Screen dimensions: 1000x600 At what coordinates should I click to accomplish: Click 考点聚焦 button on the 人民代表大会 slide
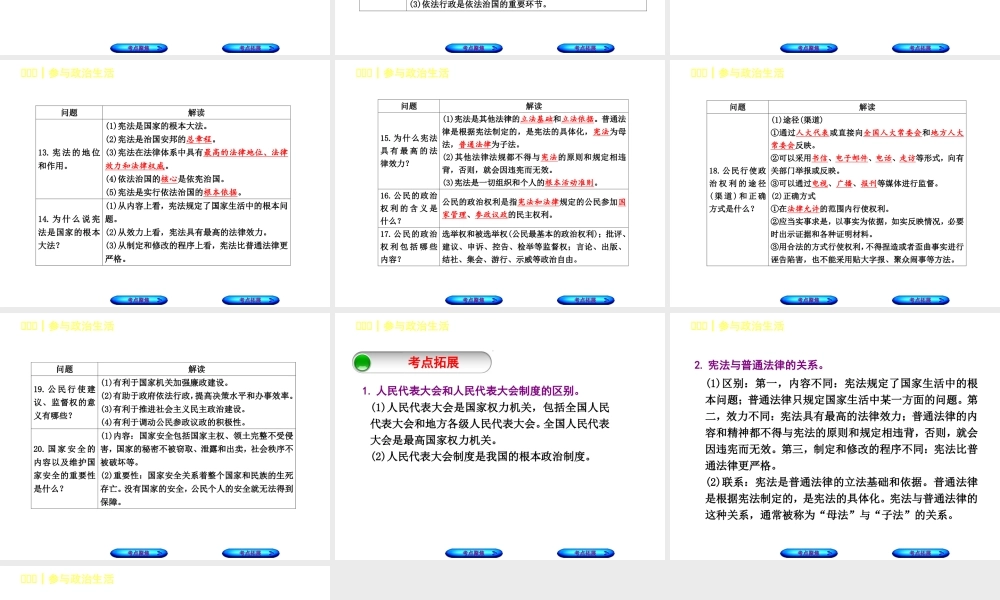pos(474,553)
